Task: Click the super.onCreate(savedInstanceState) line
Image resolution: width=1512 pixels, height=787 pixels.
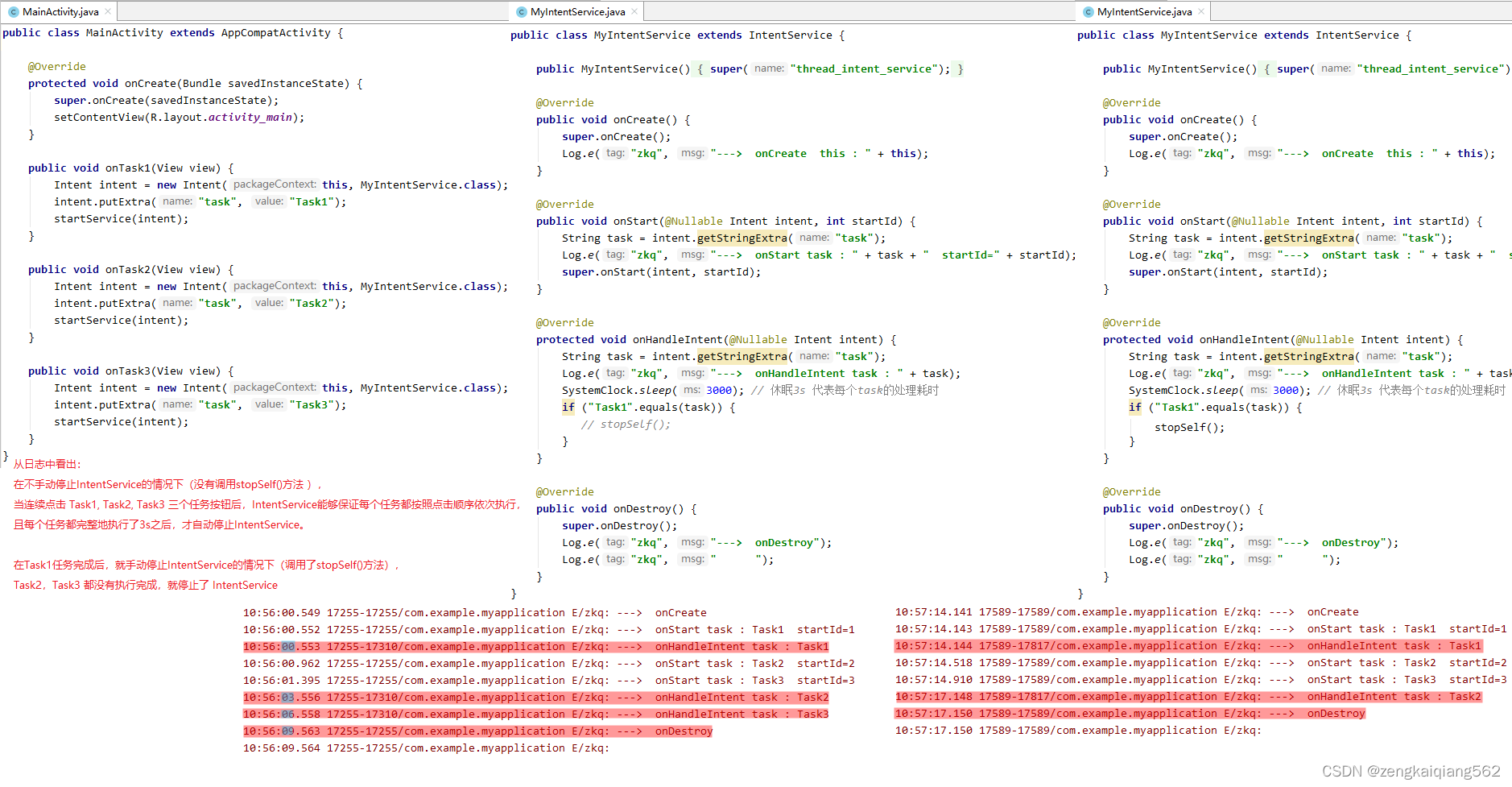Action: pos(167,101)
